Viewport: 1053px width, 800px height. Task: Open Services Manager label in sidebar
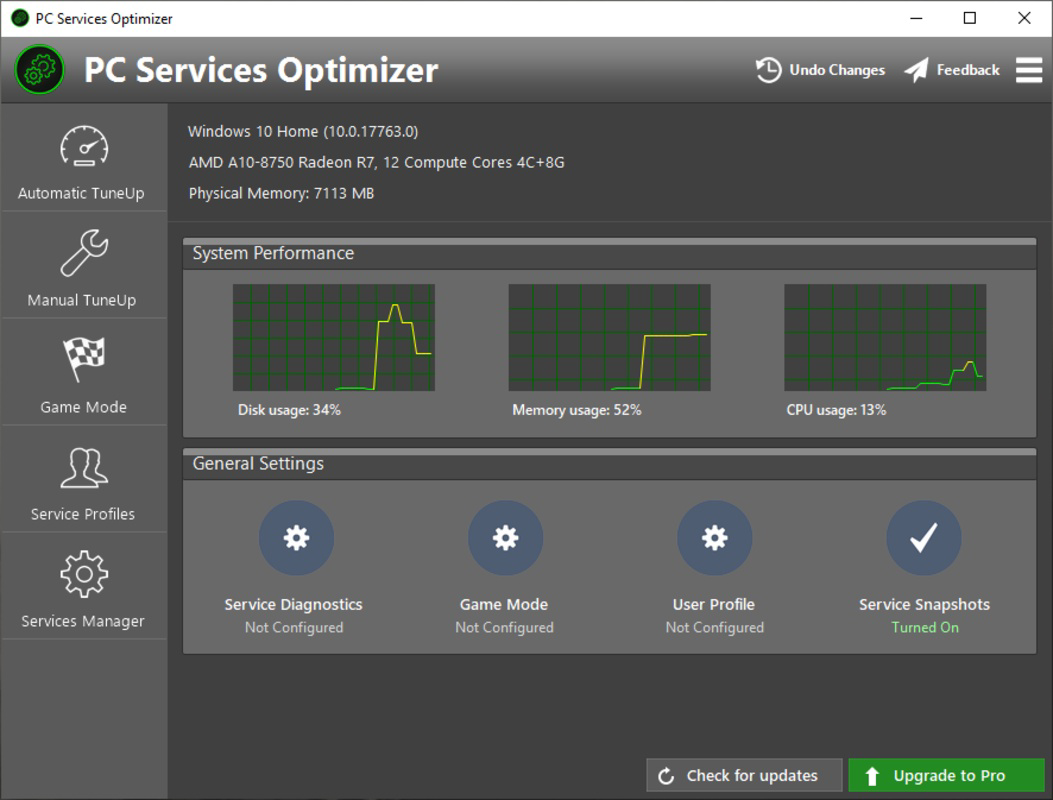pos(83,621)
